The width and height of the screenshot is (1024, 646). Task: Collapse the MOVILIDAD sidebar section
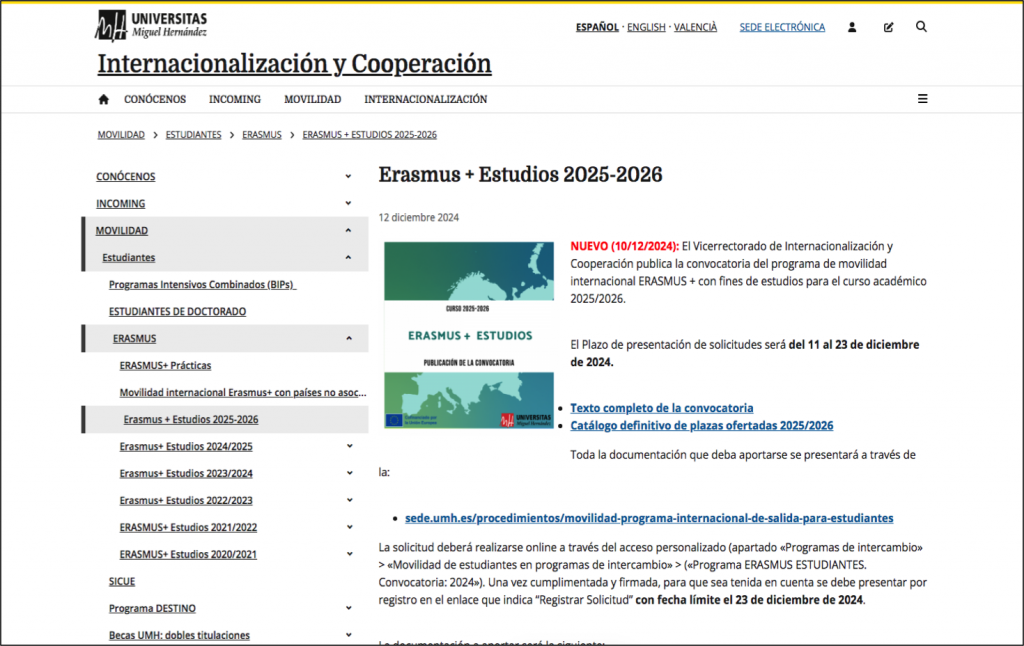click(348, 231)
